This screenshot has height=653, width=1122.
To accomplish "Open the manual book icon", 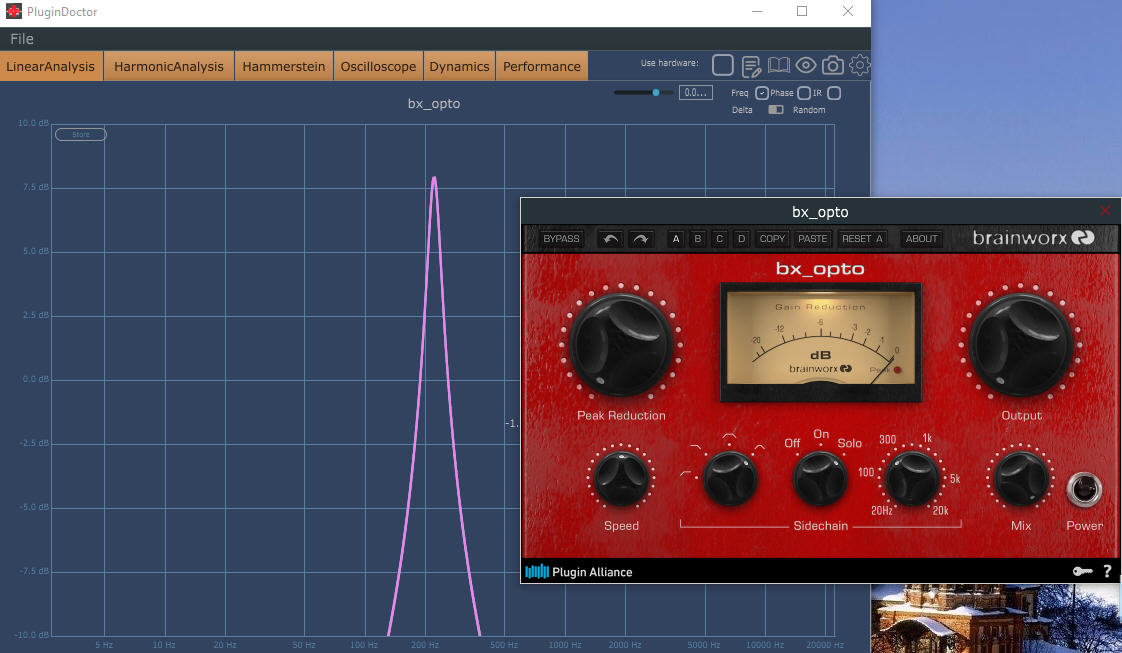I will point(779,66).
